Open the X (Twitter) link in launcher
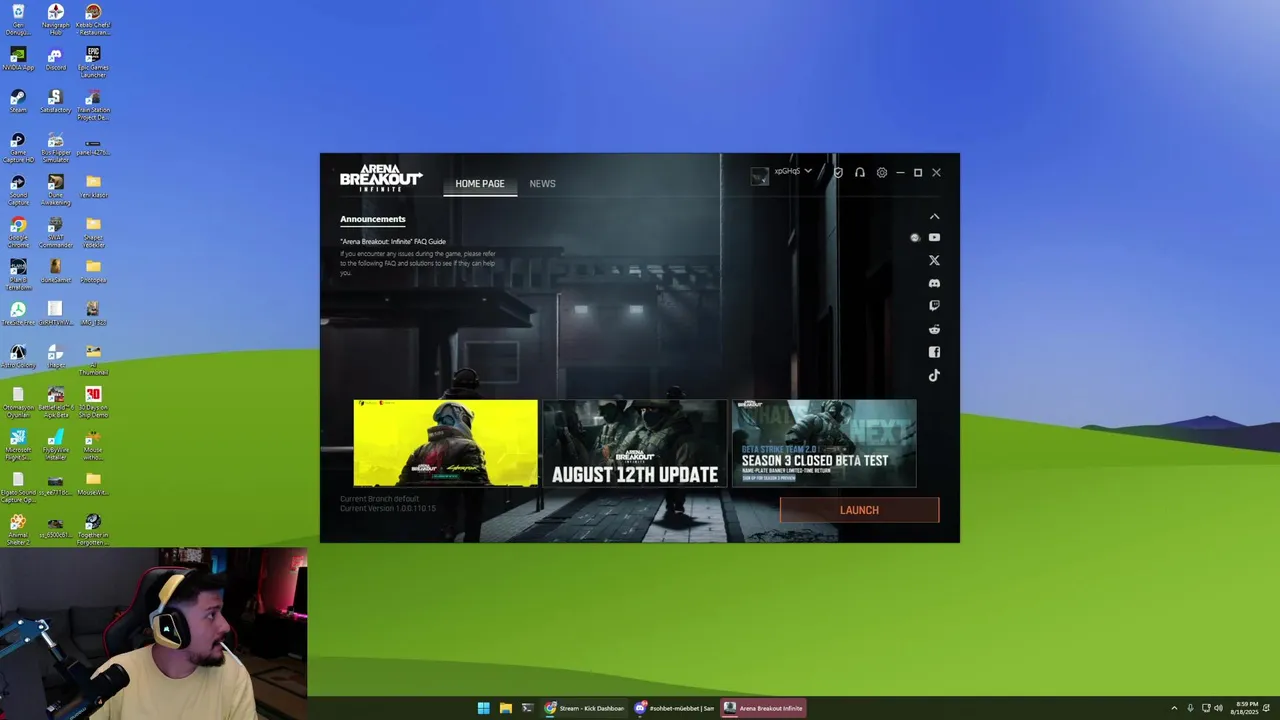 point(934,260)
